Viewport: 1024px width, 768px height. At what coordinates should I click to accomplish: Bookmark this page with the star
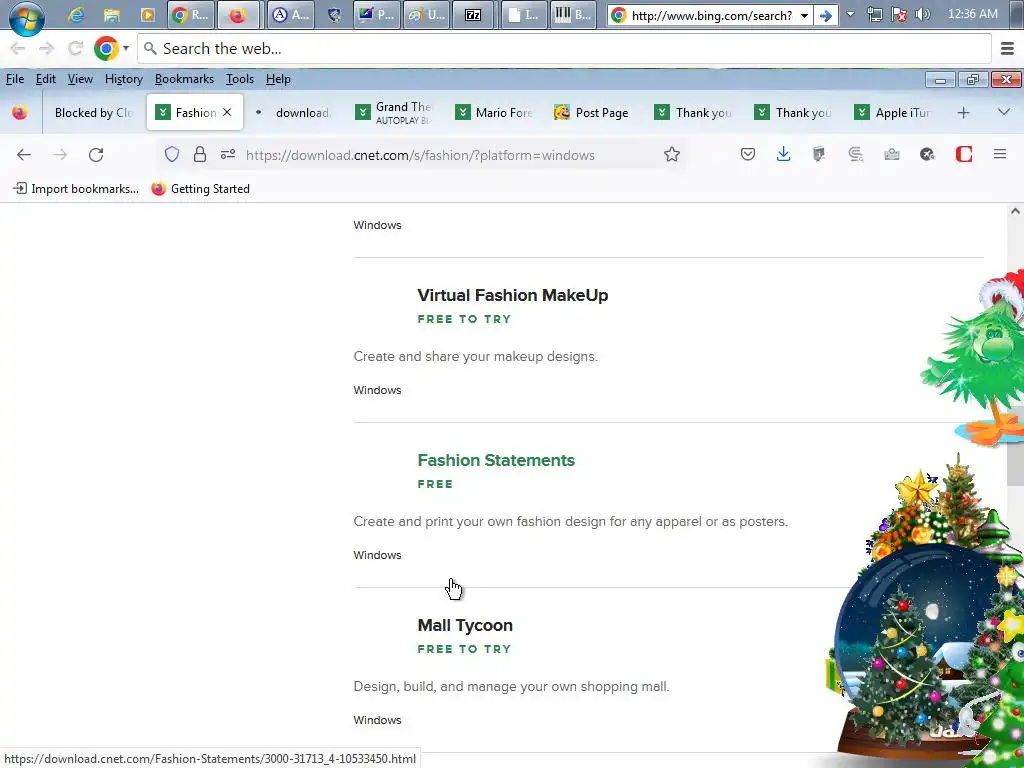point(671,154)
